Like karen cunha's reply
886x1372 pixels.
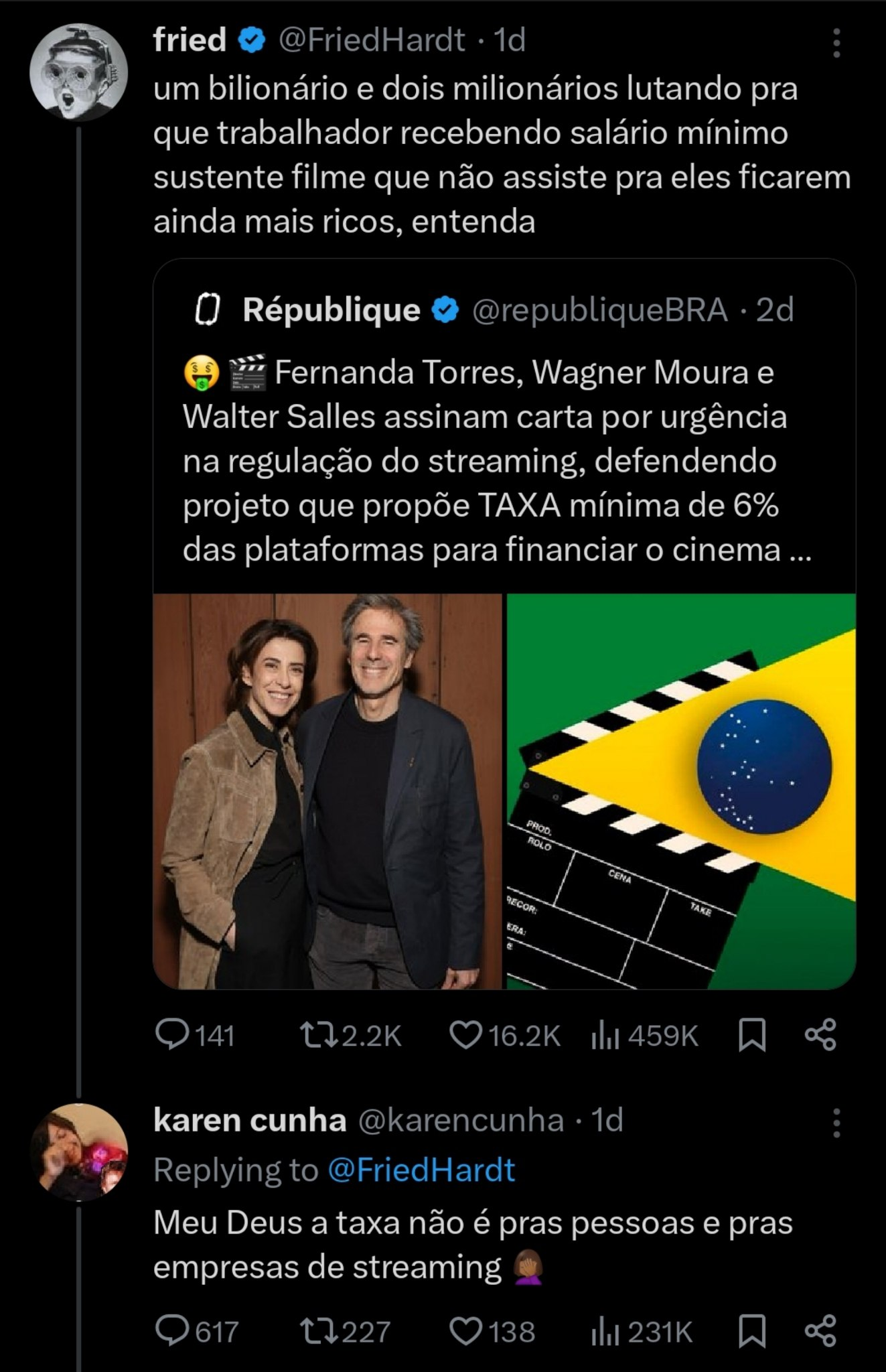click(x=465, y=1331)
